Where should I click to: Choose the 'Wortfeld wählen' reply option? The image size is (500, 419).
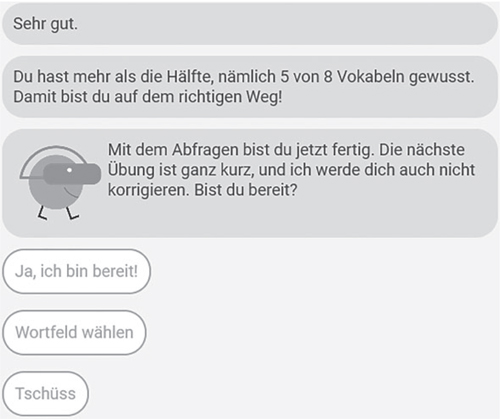click(74, 333)
